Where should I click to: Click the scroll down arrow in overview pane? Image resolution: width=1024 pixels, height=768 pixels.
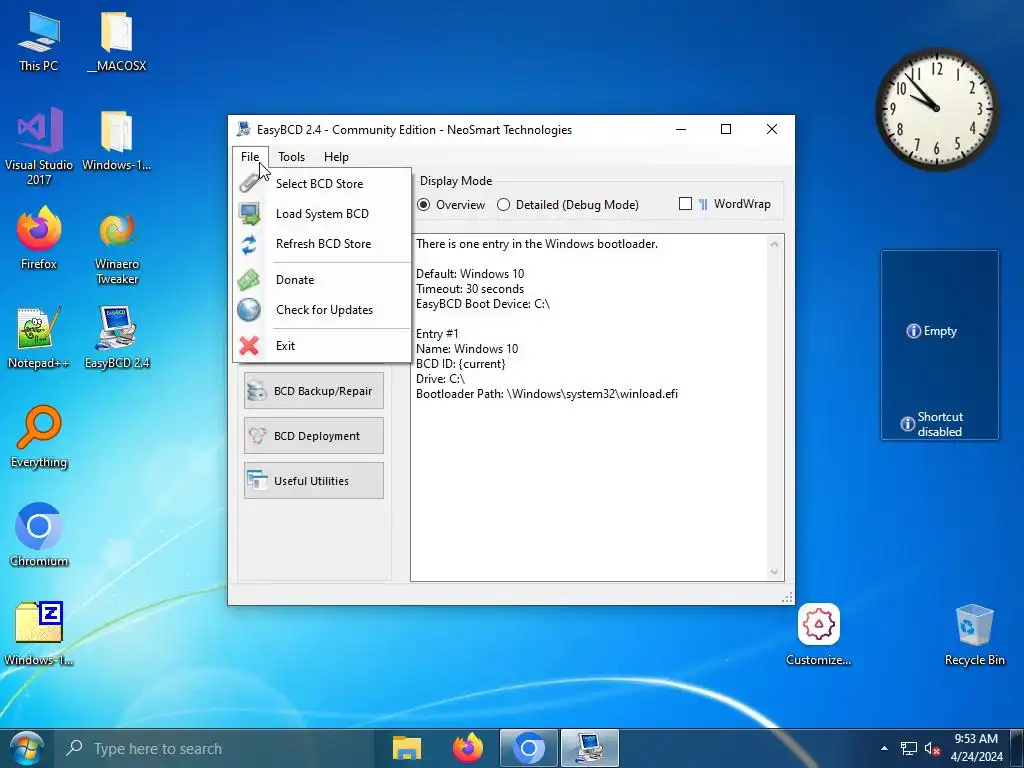pyautogui.click(x=775, y=572)
